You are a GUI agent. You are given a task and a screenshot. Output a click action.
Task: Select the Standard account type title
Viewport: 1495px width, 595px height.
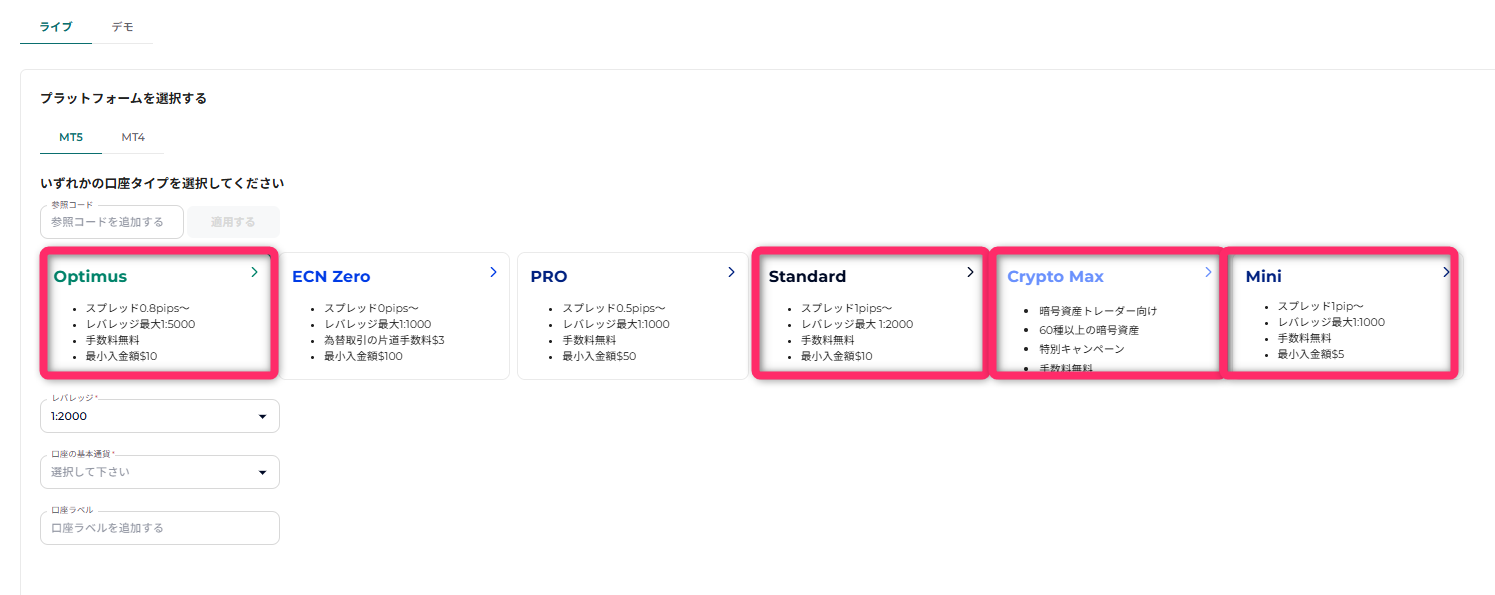[807, 277]
